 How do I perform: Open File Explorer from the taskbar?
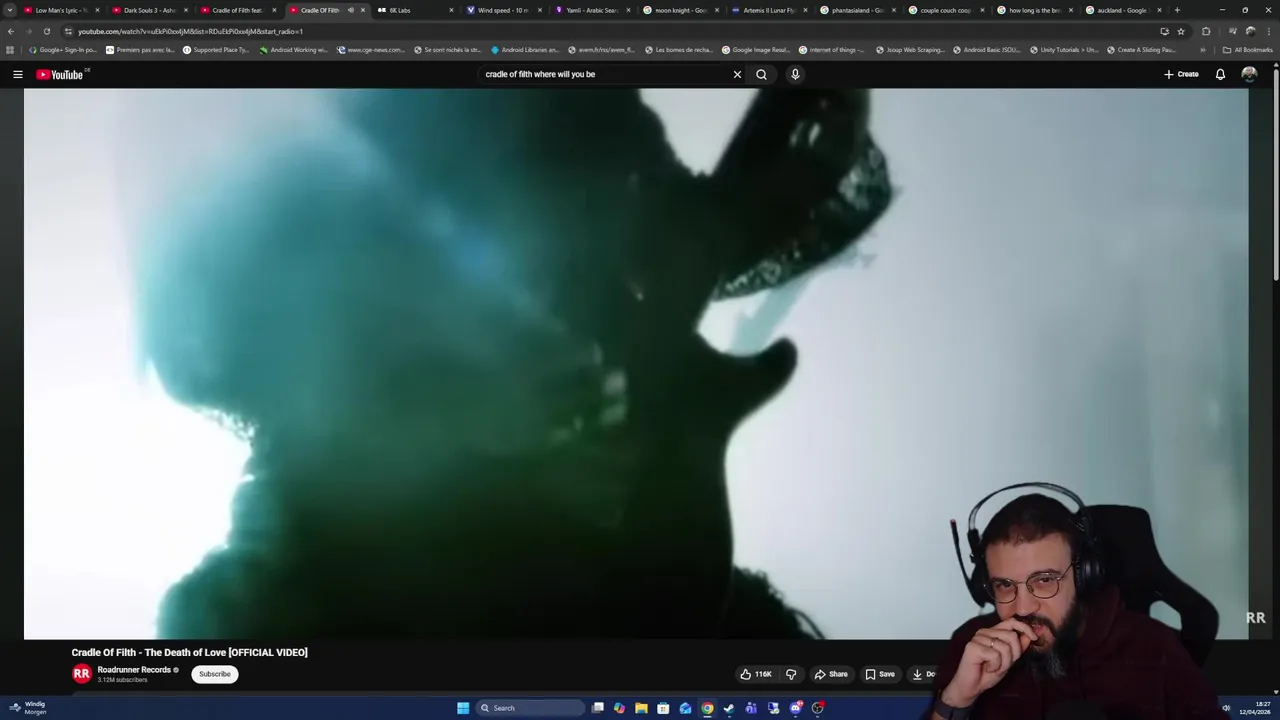[x=641, y=708]
